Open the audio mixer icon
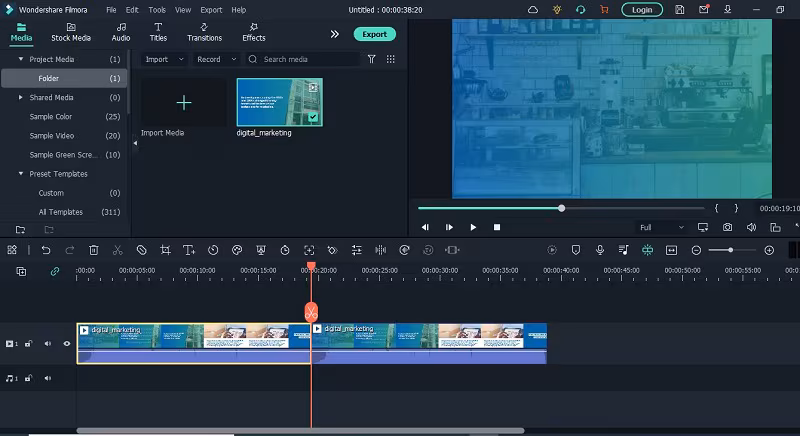 (623, 250)
